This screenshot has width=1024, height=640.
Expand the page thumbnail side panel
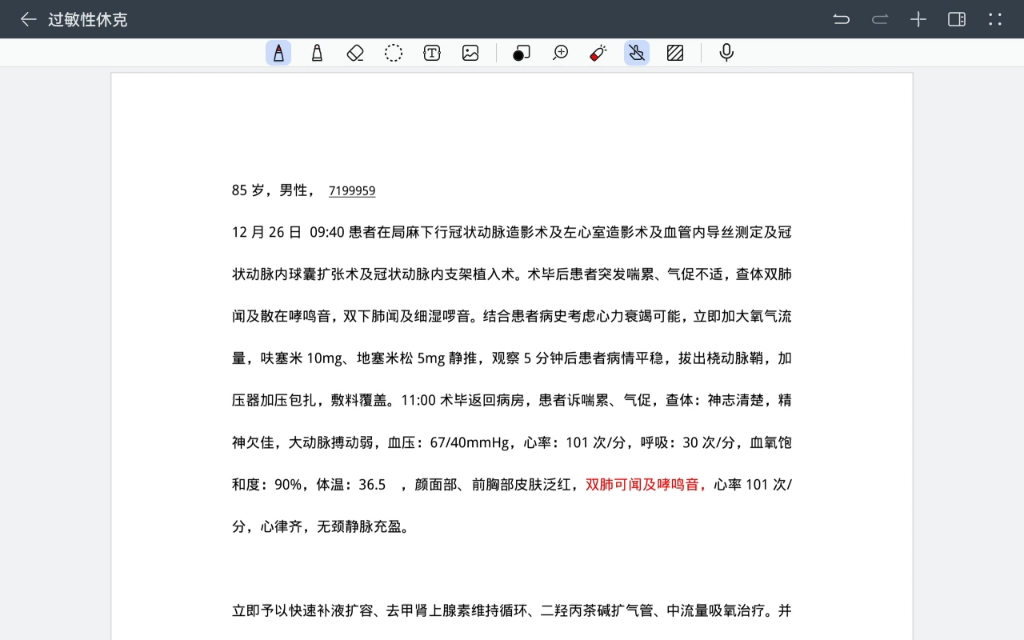point(956,19)
